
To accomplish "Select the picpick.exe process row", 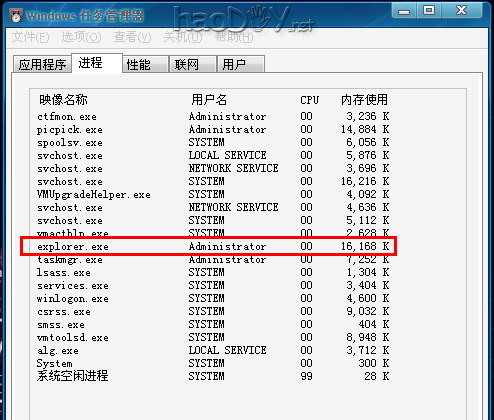I will pyautogui.click(x=213, y=129).
